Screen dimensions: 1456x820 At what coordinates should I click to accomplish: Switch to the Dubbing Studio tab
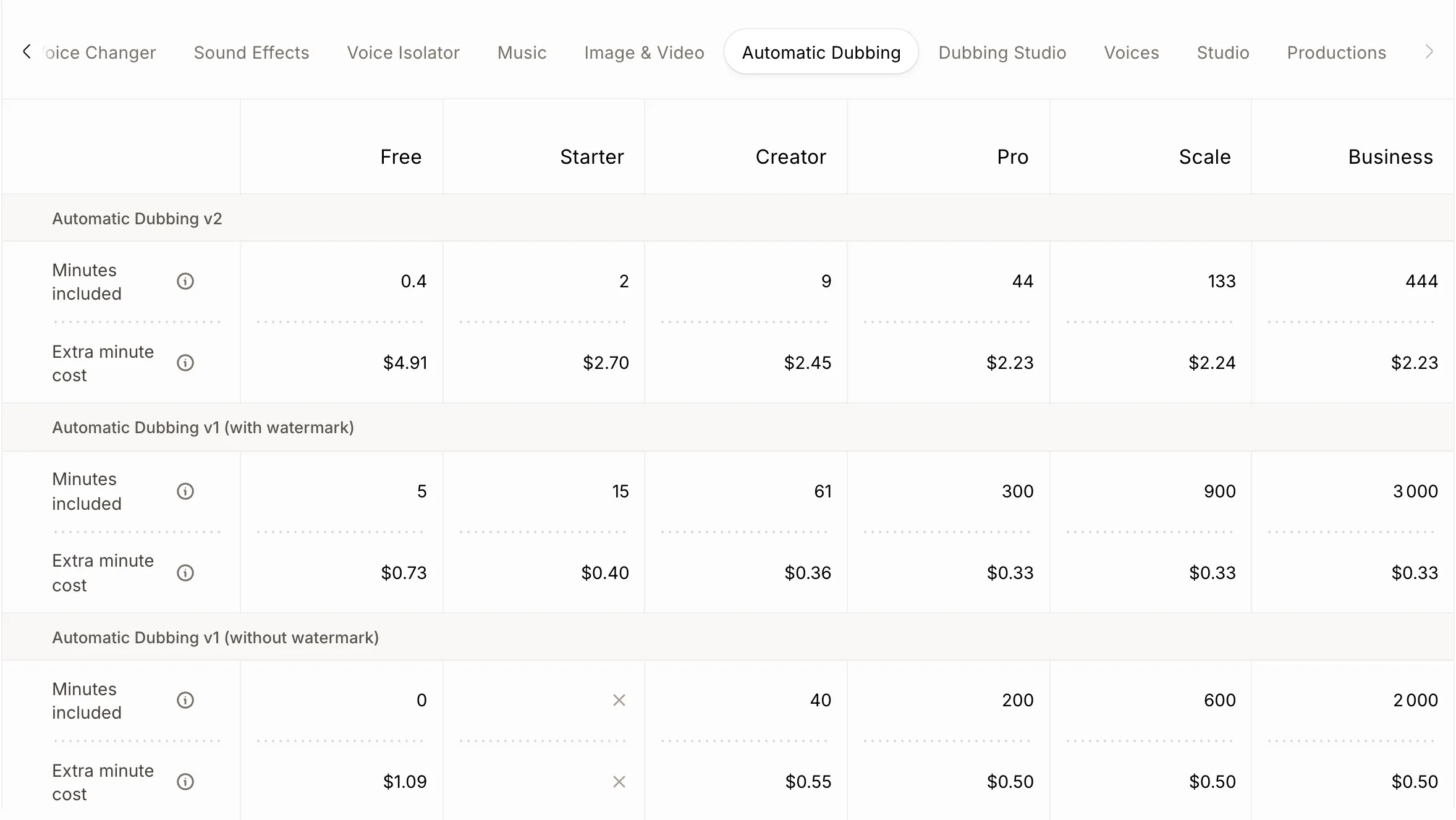click(x=1002, y=53)
